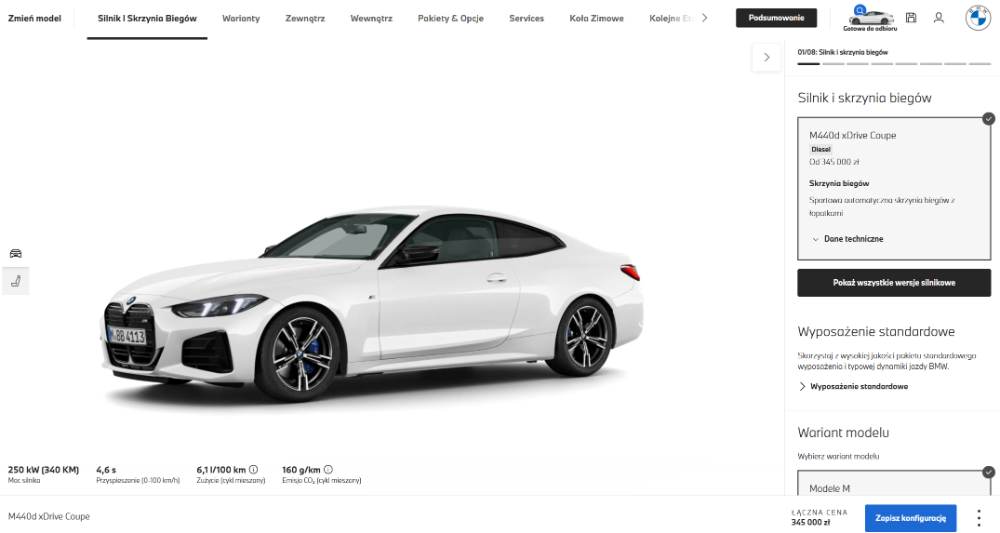Click the Podsumowanie button

(x=776, y=18)
